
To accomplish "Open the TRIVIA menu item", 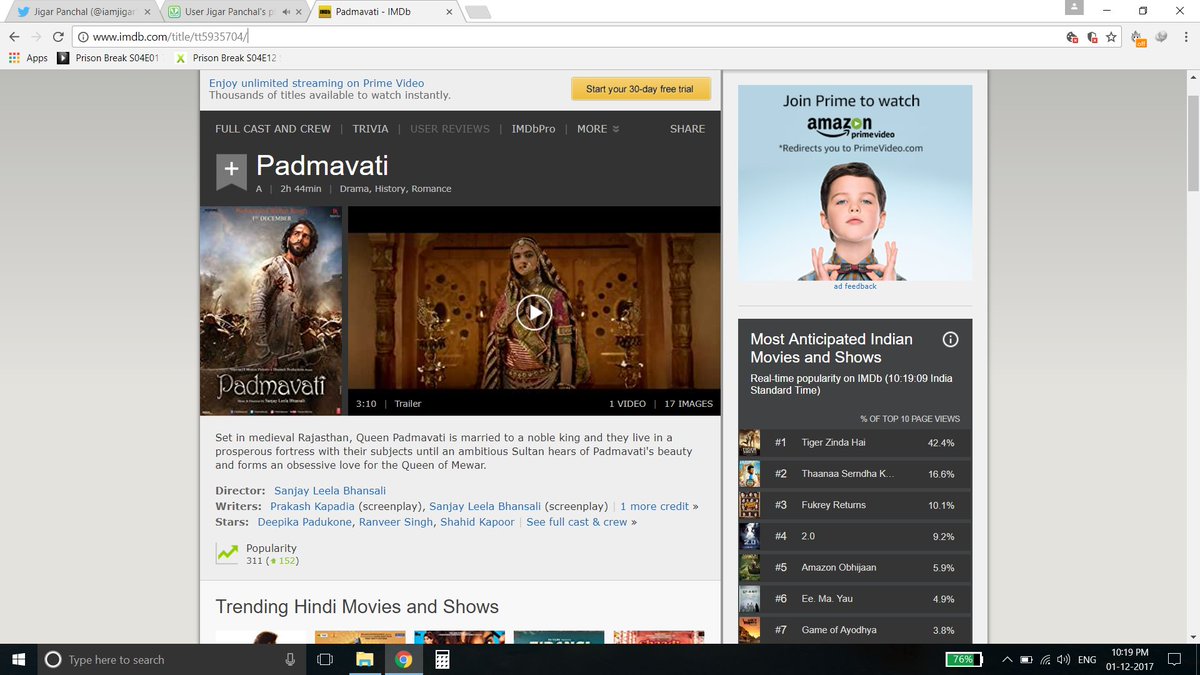I will [x=370, y=129].
